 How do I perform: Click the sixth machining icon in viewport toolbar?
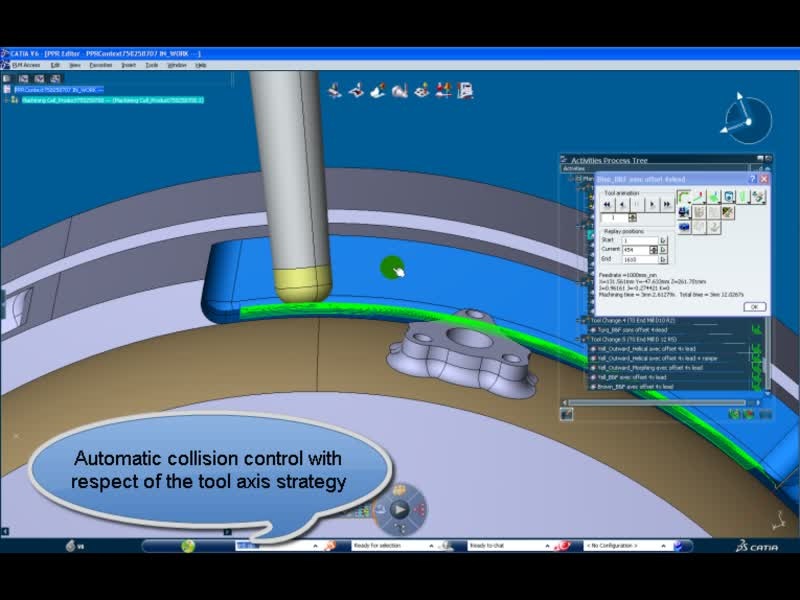(443, 91)
